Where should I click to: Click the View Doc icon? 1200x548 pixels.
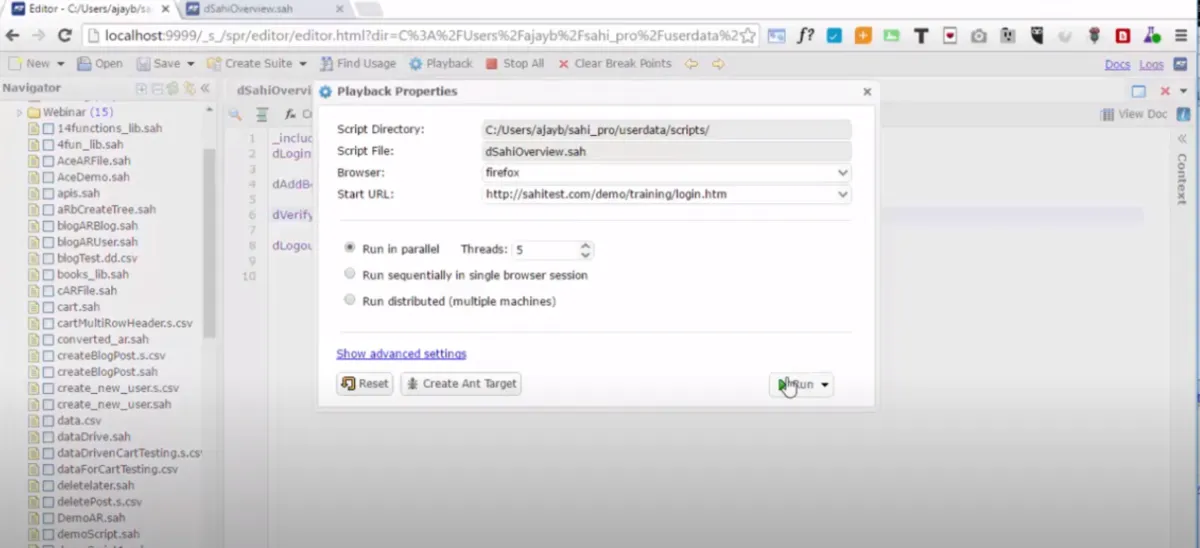1108,114
